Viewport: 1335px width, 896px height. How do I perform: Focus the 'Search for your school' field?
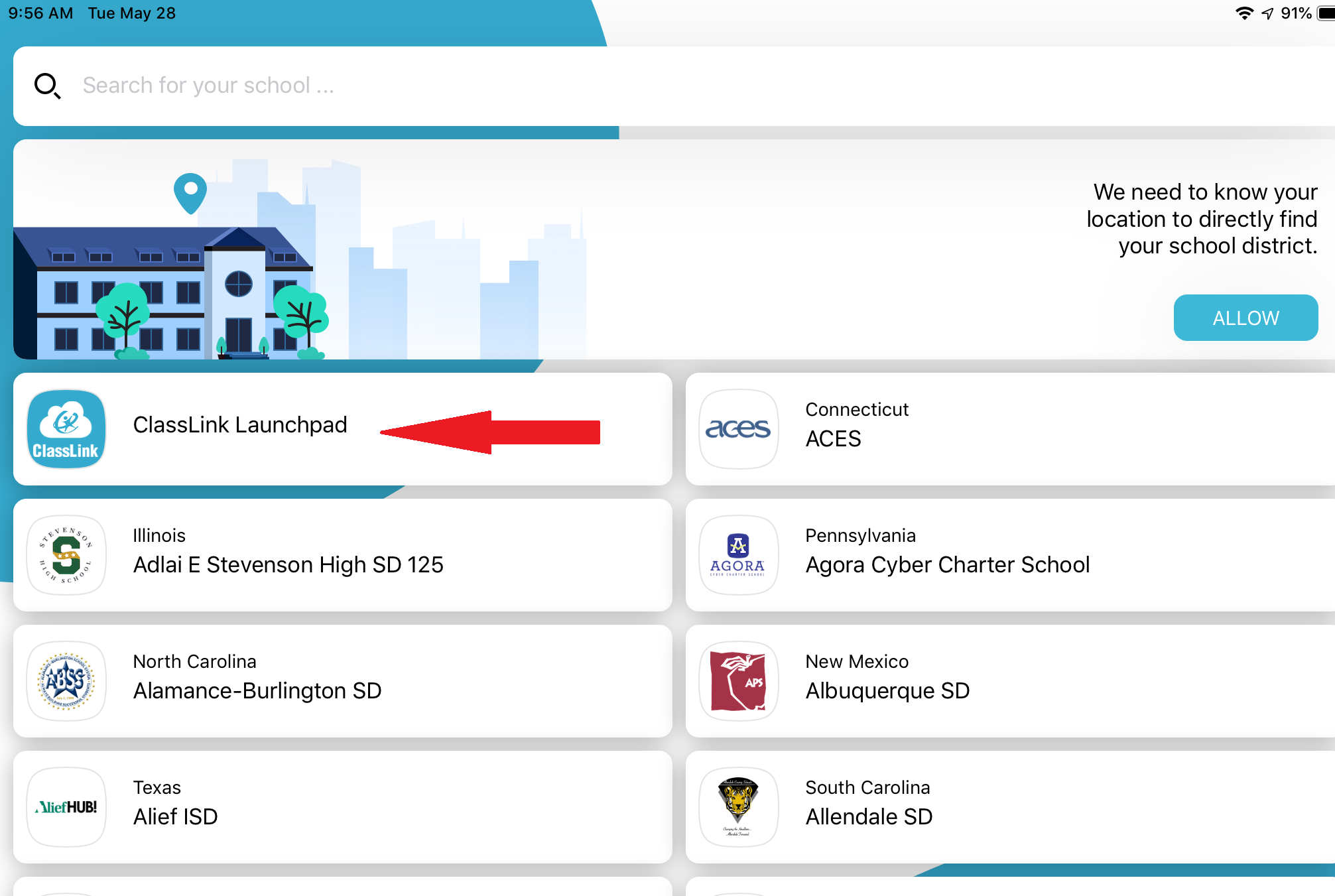pyautogui.click(x=674, y=86)
